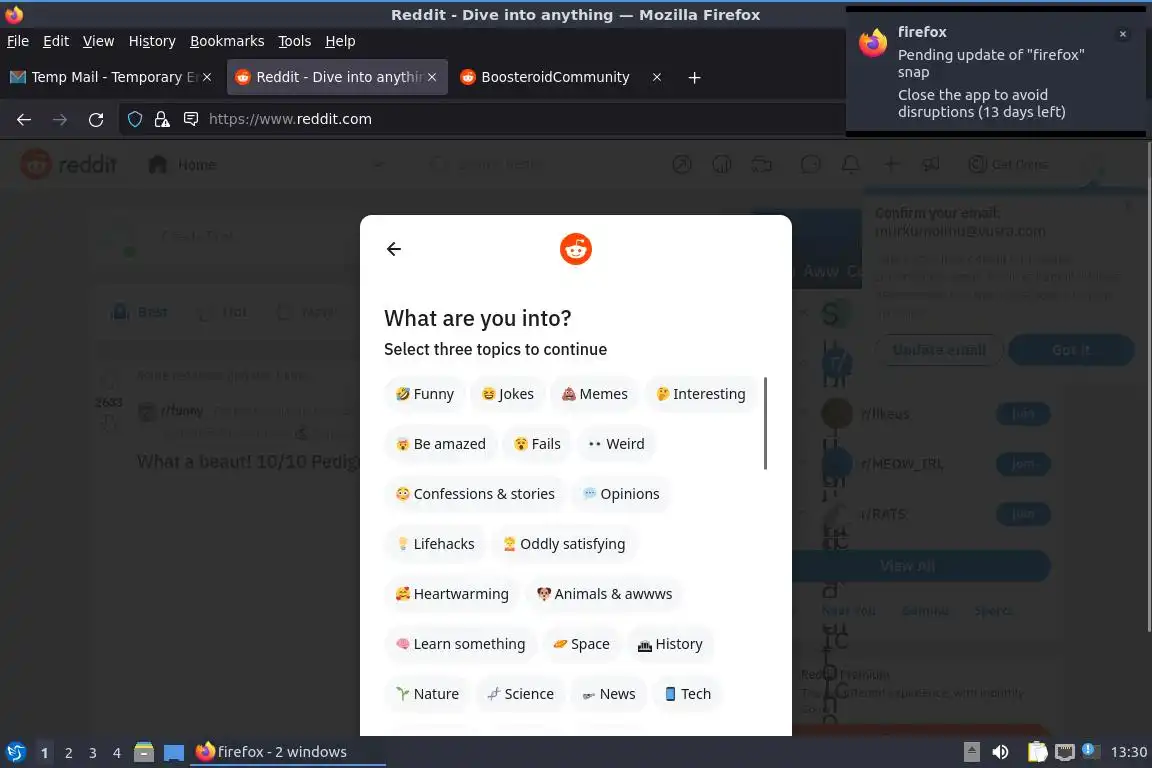Open the file manager from taskbar

[144, 752]
